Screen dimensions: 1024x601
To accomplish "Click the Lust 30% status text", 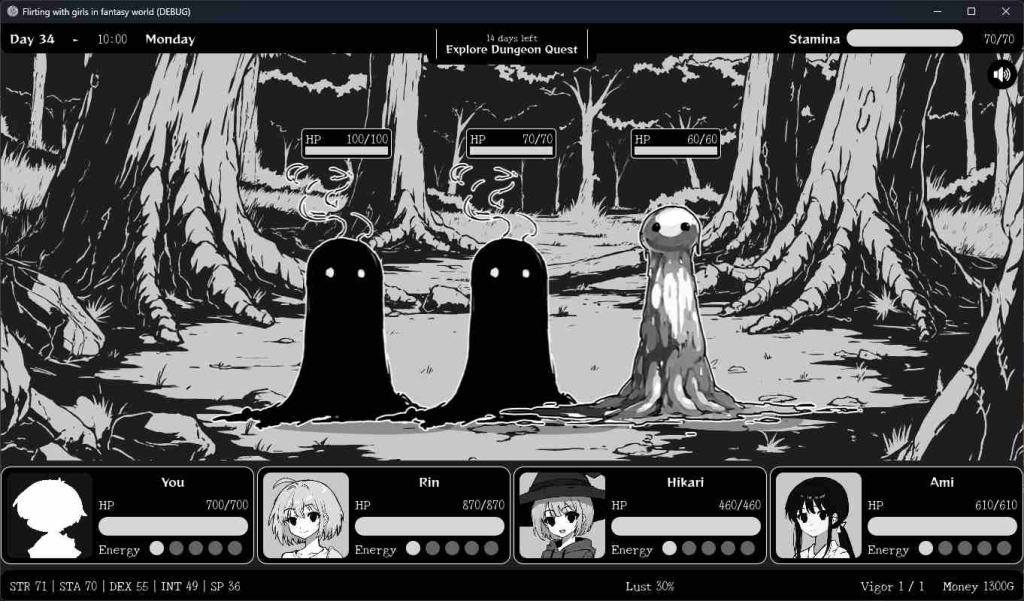I will [x=652, y=586].
